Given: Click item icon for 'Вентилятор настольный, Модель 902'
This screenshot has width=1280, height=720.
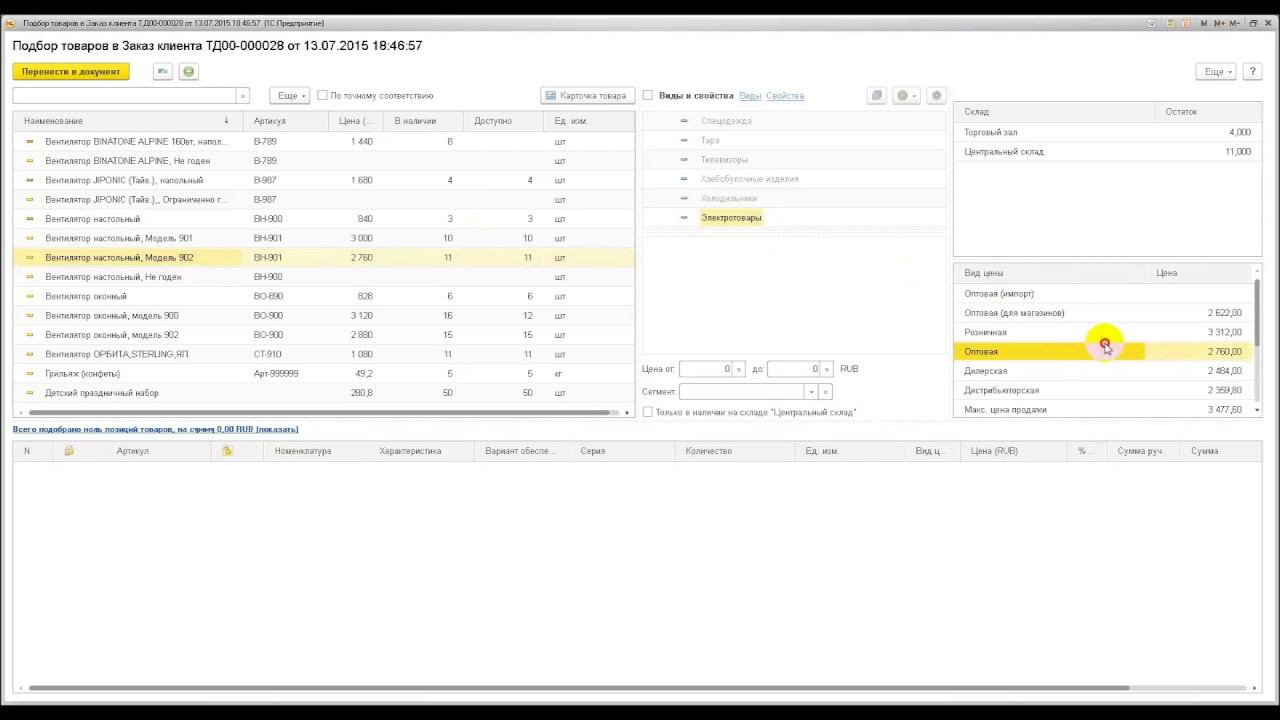Looking at the screenshot, I should [30, 258].
